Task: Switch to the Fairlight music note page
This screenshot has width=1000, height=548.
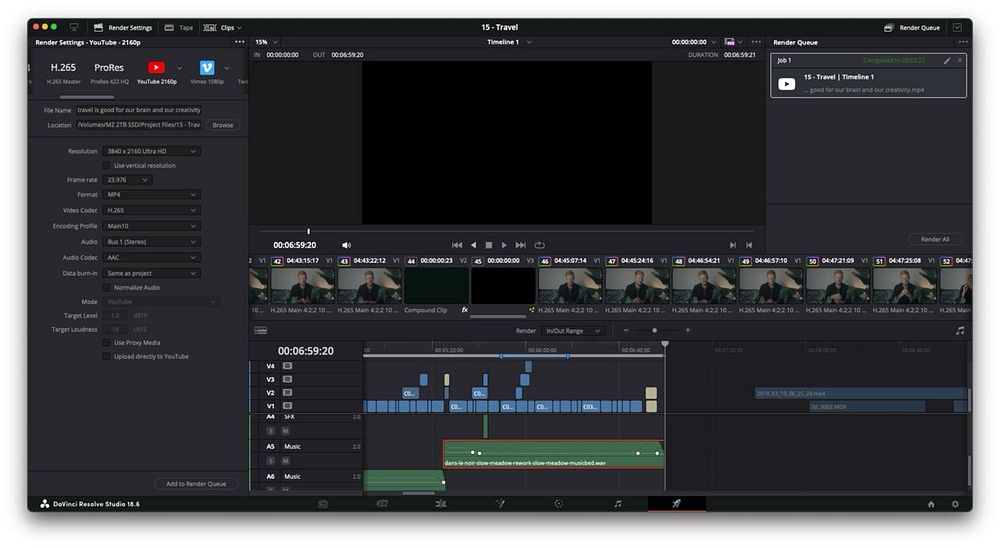Action: tap(617, 504)
